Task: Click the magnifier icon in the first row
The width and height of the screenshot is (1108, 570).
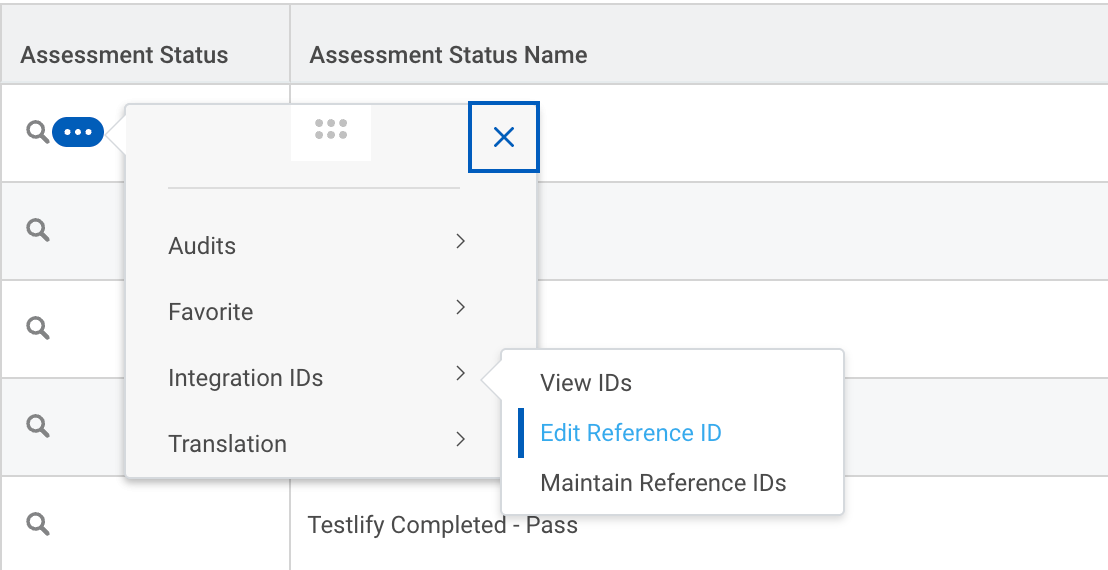Action: 37,132
